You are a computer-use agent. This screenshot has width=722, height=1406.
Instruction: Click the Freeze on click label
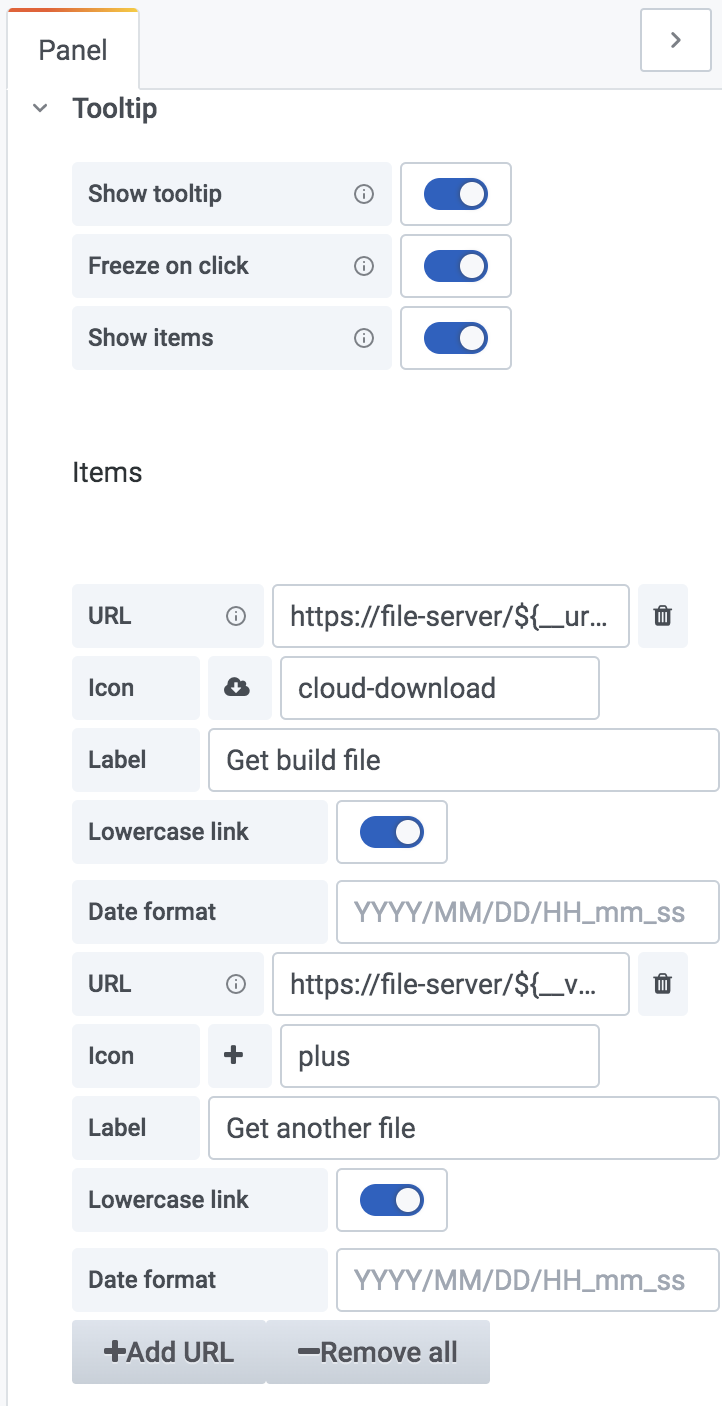pyautogui.click(x=168, y=266)
